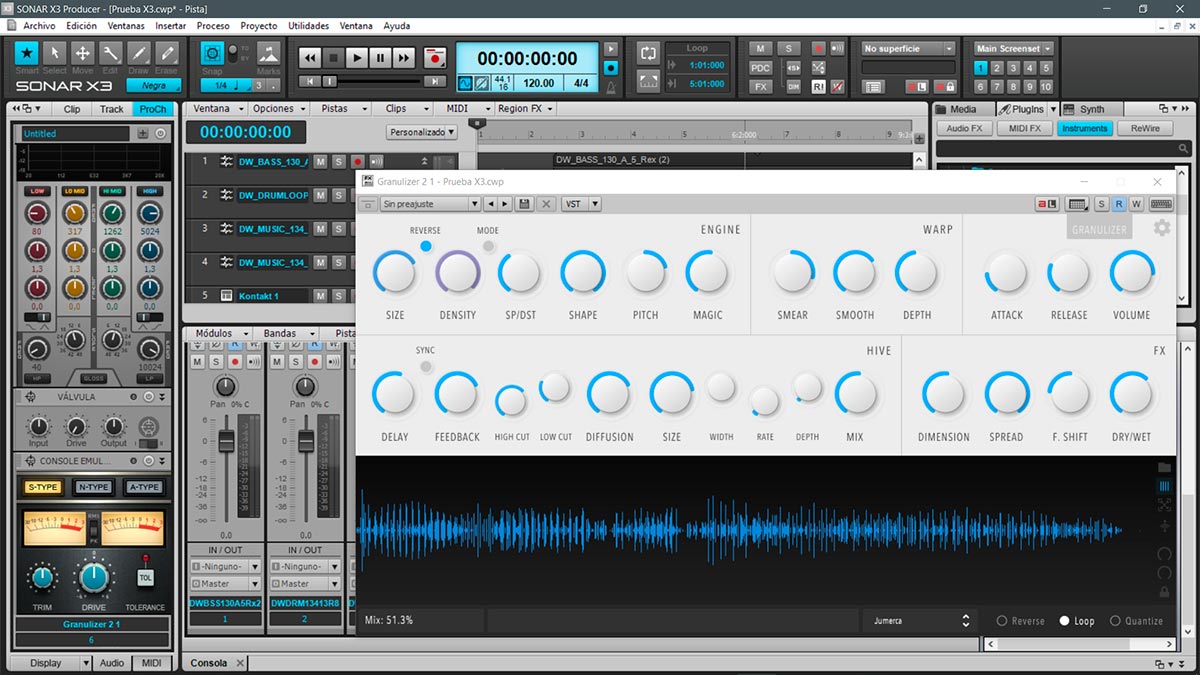This screenshot has width=1200, height=675.
Task: Open the Personalizado dropdown
Action: (422, 132)
